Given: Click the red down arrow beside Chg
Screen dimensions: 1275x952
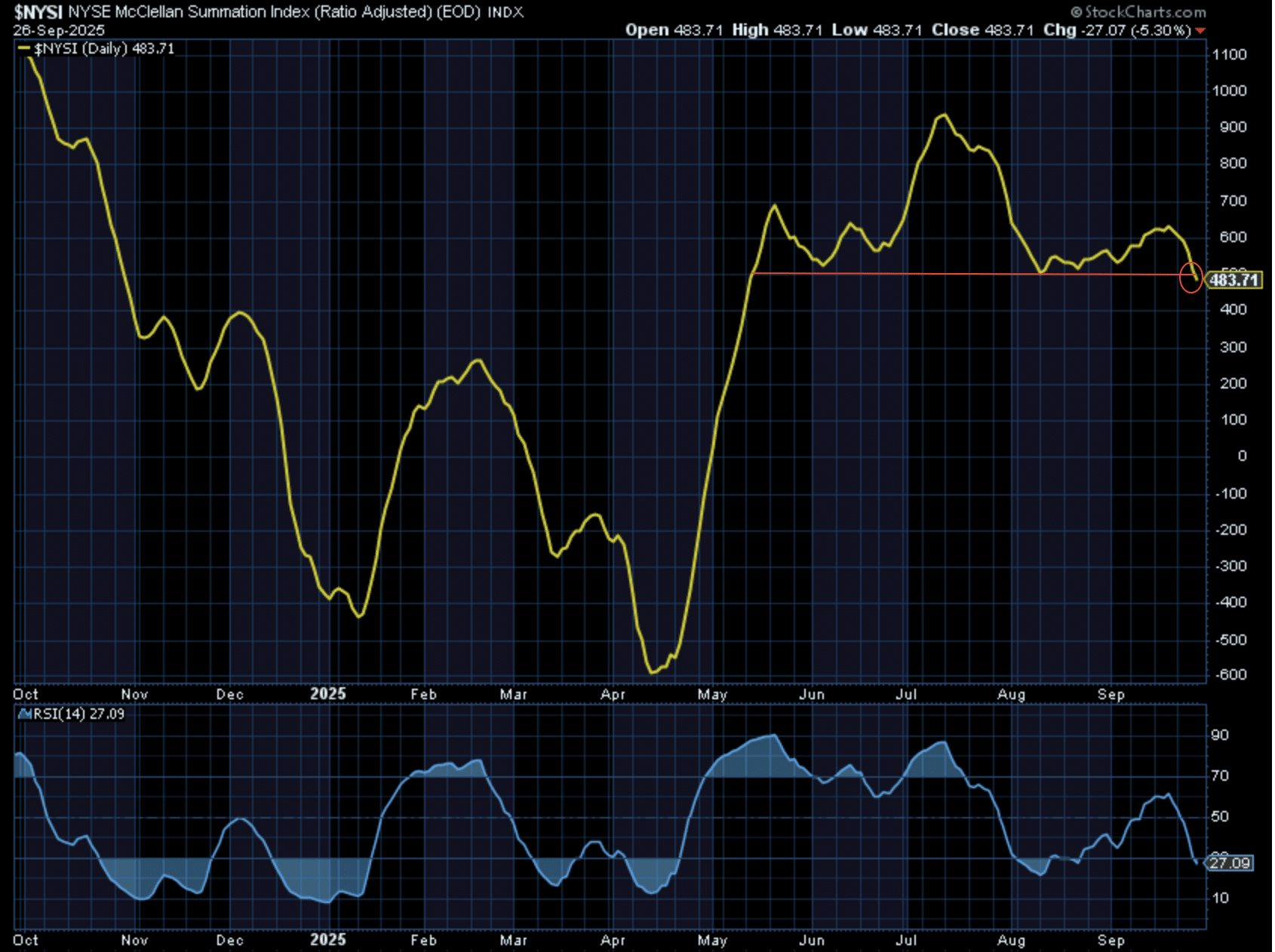Looking at the screenshot, I should point(1200,31).
